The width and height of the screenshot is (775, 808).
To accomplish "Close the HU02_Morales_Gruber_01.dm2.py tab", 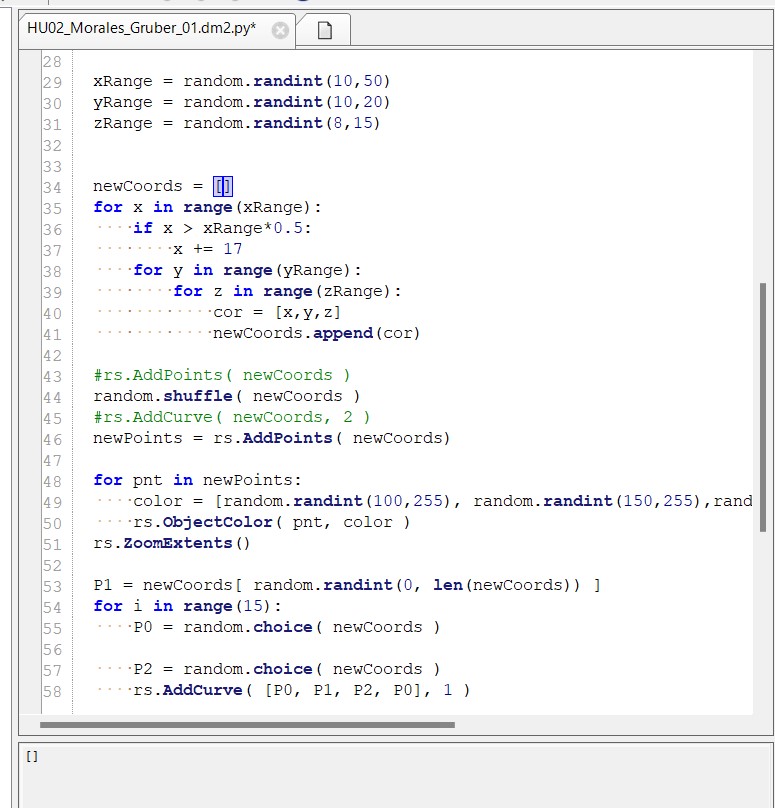I will (x=280, y=31).
